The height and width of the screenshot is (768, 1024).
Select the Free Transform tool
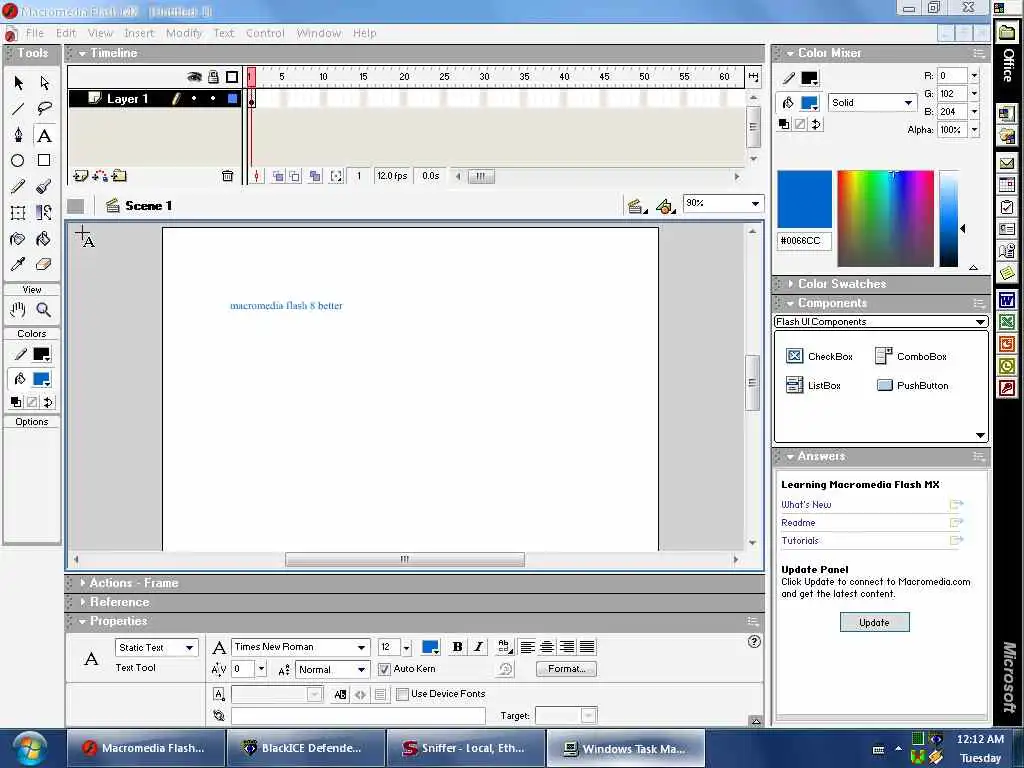point(18,212)
